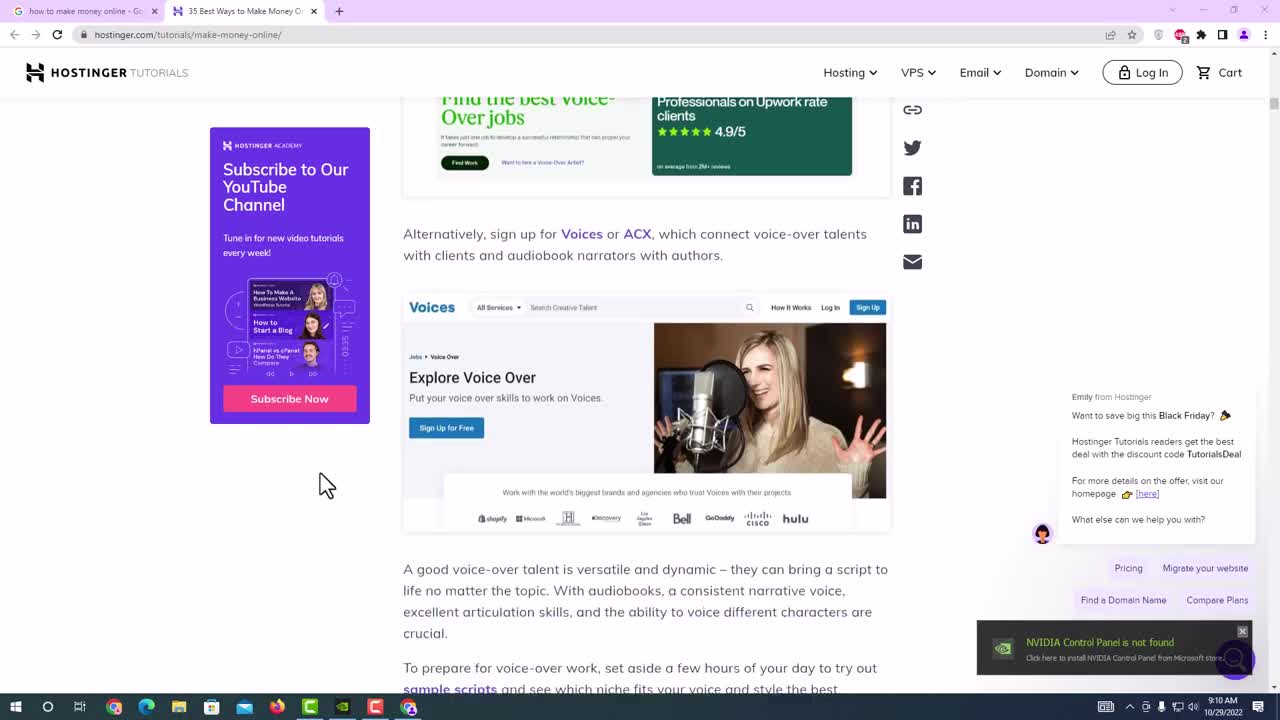Expand the VPS menu
1280x720 pixels.
(x=918, y=72)
